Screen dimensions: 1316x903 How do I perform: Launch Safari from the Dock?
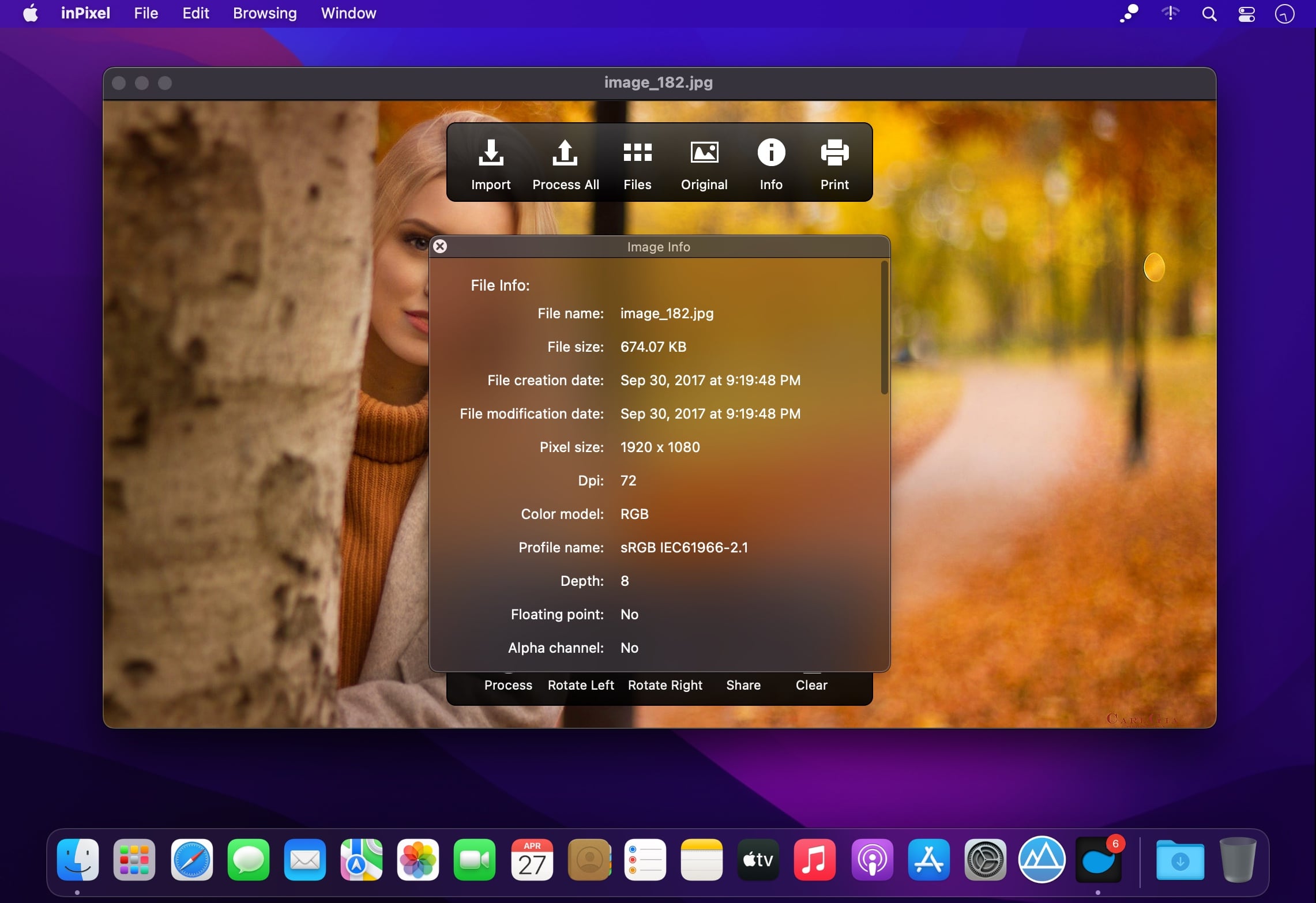[x=191, y=860]
